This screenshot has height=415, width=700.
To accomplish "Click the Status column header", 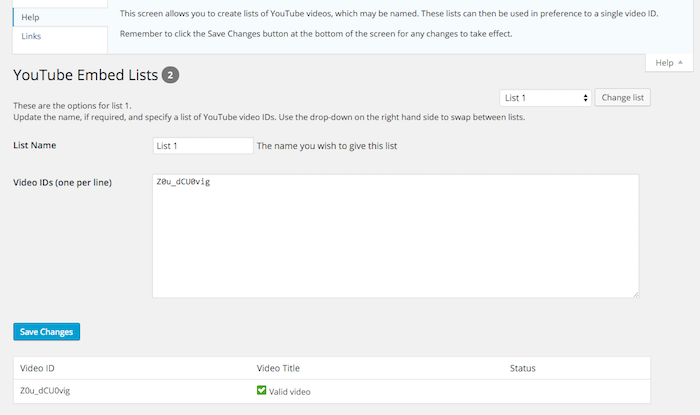I will (x=523, y=369).
